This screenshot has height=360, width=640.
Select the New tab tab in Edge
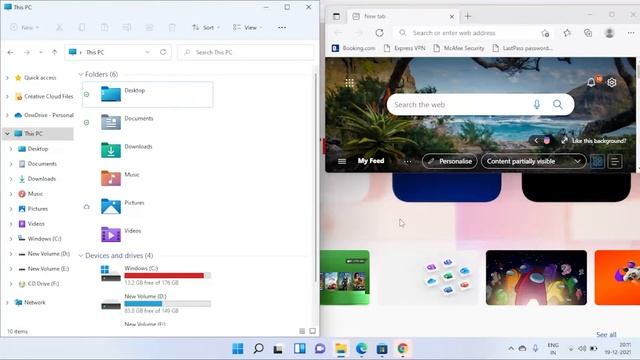point(403,16)
